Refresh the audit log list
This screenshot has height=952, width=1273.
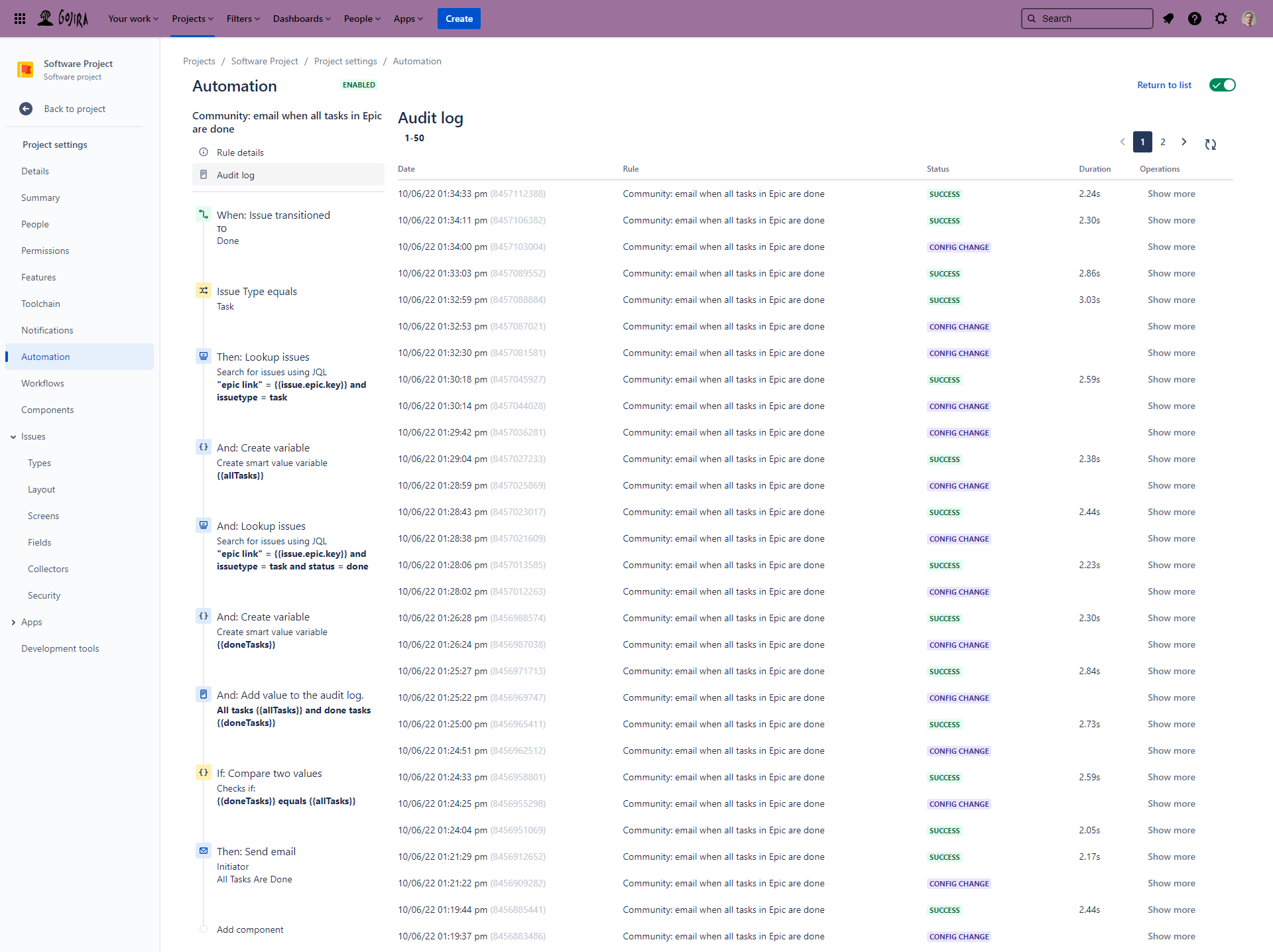pyautogui.click(x=1211, y=142)
